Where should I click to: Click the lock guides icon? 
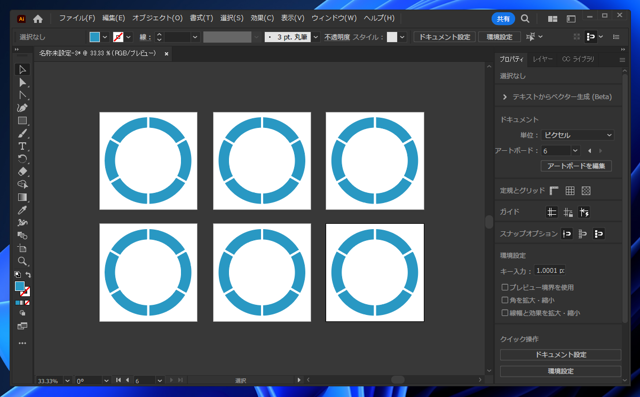point(568,212)
